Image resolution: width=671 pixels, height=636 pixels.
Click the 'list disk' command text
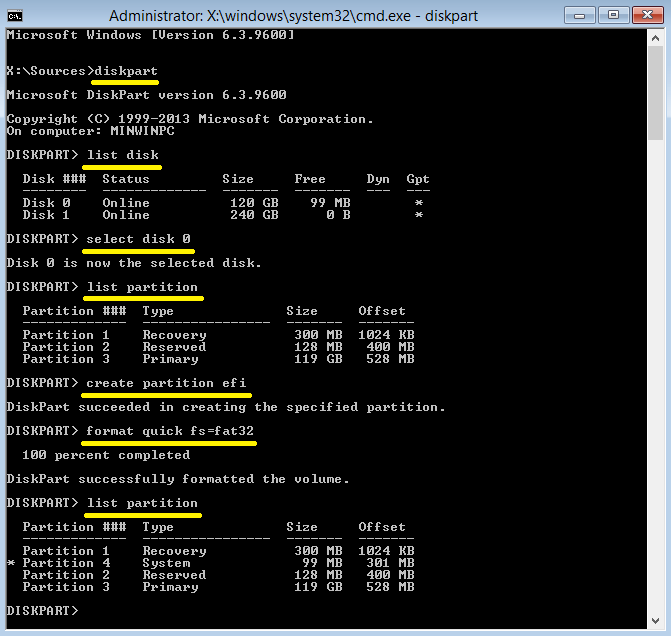[x=122, y=155]
